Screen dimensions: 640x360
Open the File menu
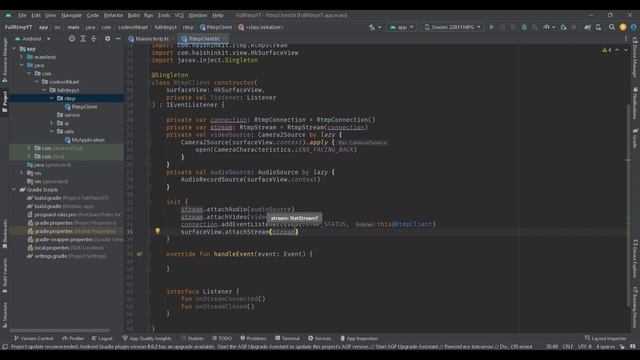[22, 15]
